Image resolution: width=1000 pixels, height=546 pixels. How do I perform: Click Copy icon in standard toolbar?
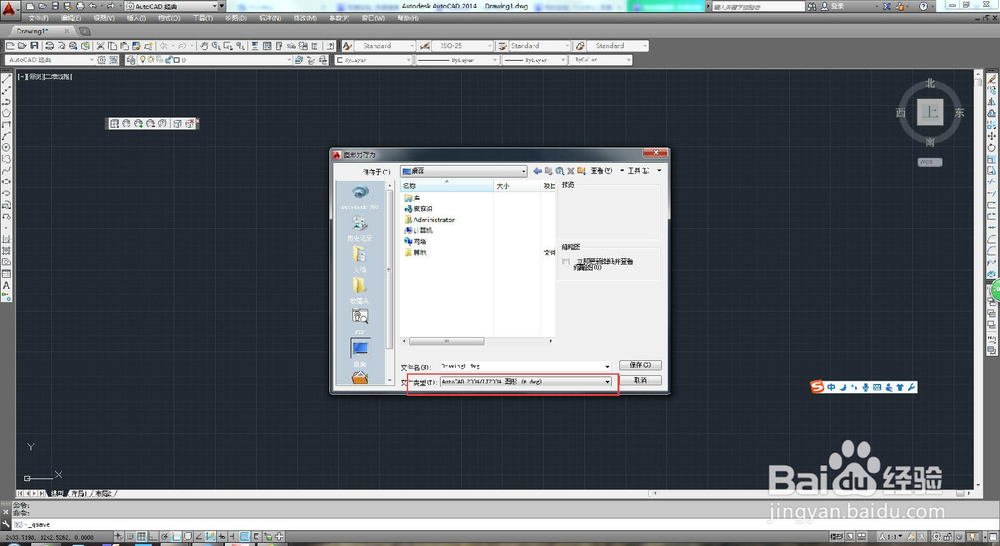112,46
